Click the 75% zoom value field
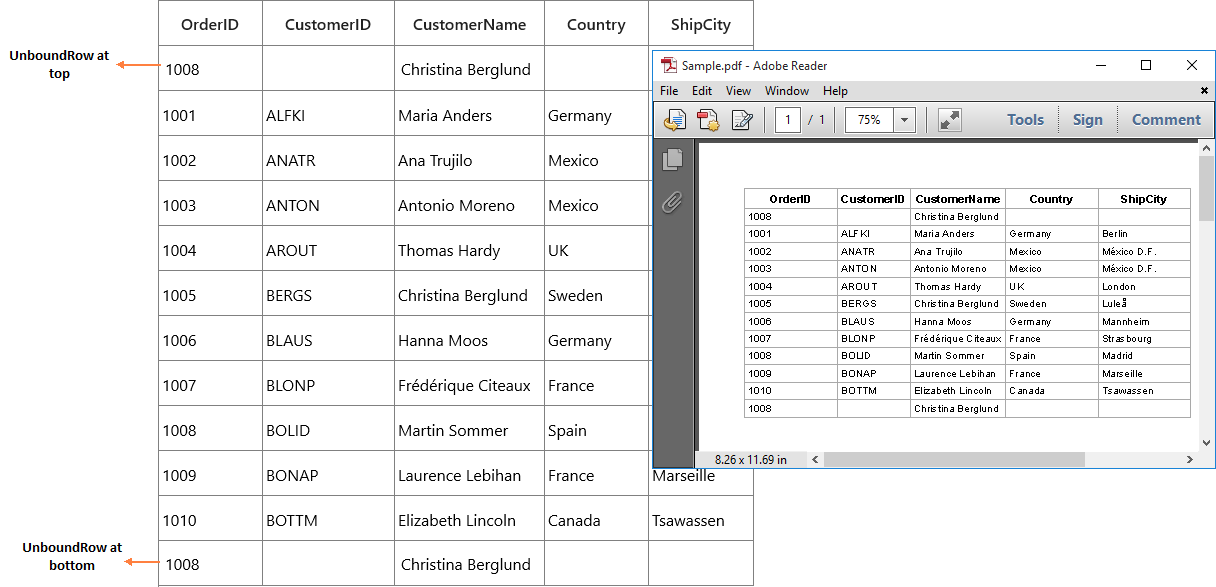1216x587 pixels. [x=870, y=120]
